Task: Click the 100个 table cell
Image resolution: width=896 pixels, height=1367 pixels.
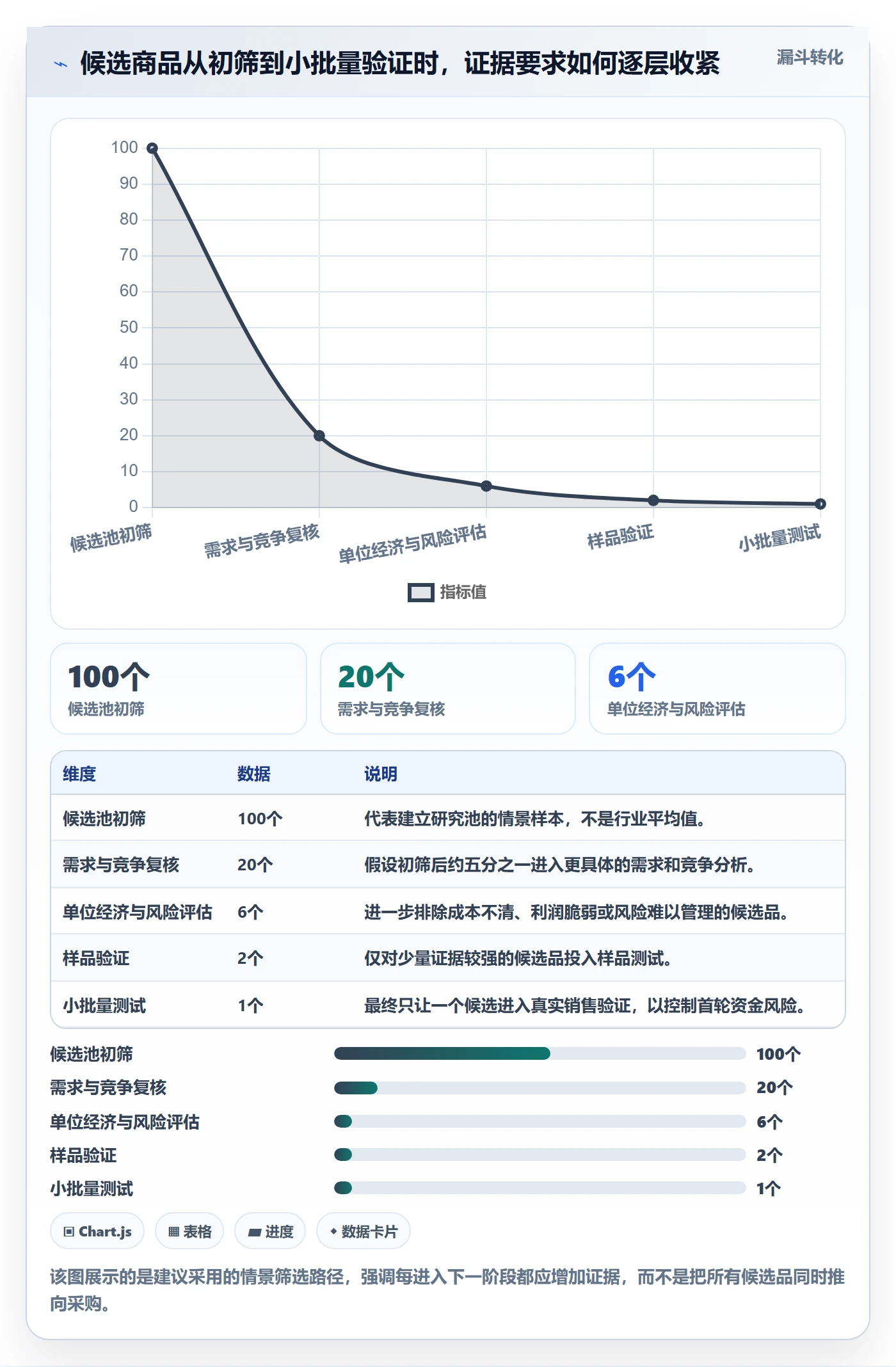Action: point(260,819)
